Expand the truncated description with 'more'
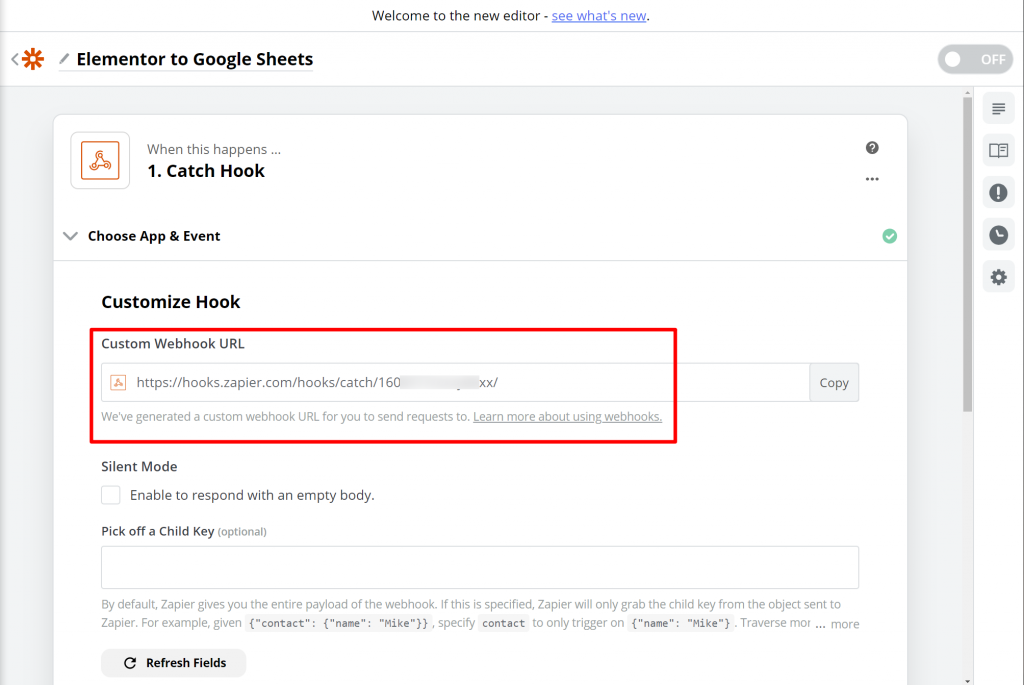Screen dimensions: 1024x685 click(844, 624)
